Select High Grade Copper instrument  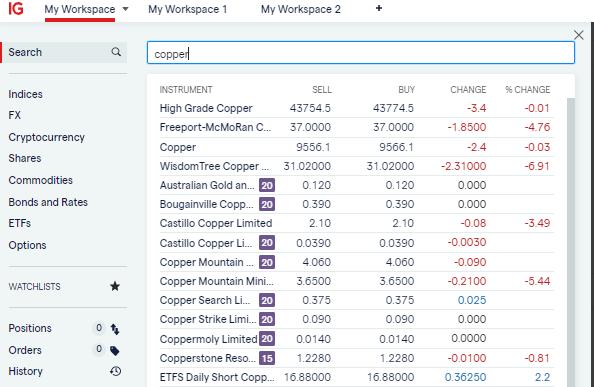pos(206,108)
